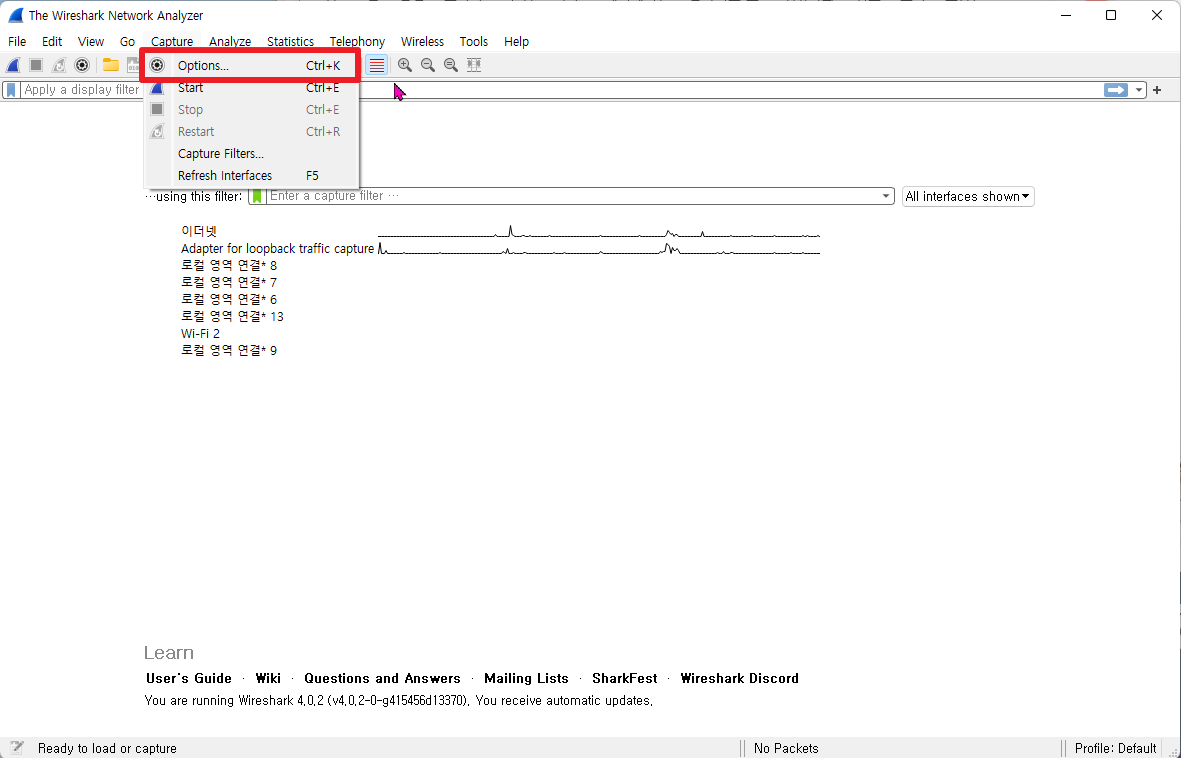The width and height of the screenshot is (1181, 758).
Task: Reset zoom to normal size icon
Action: point(450,65)
